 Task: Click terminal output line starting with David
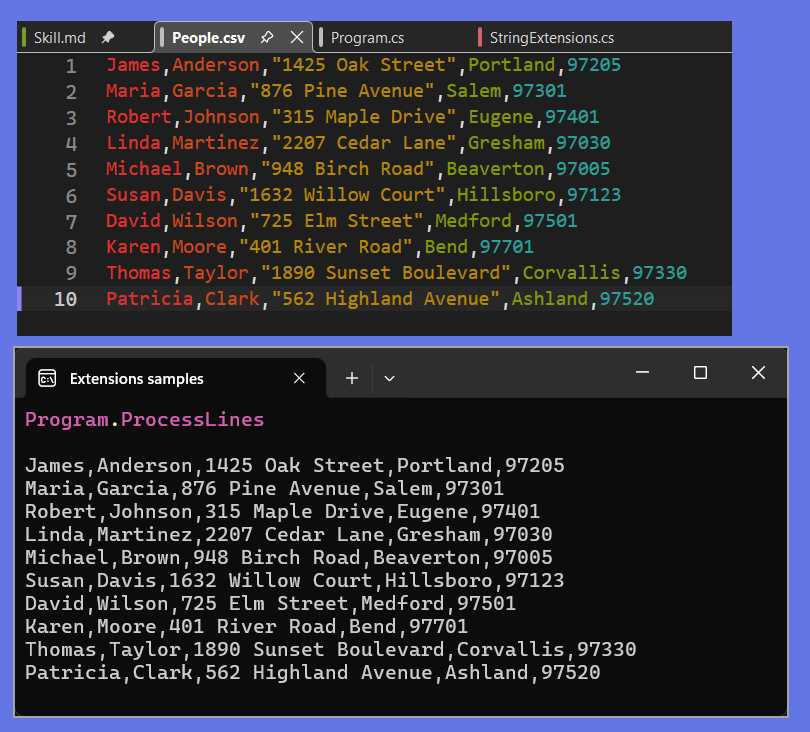pos(271,603)
